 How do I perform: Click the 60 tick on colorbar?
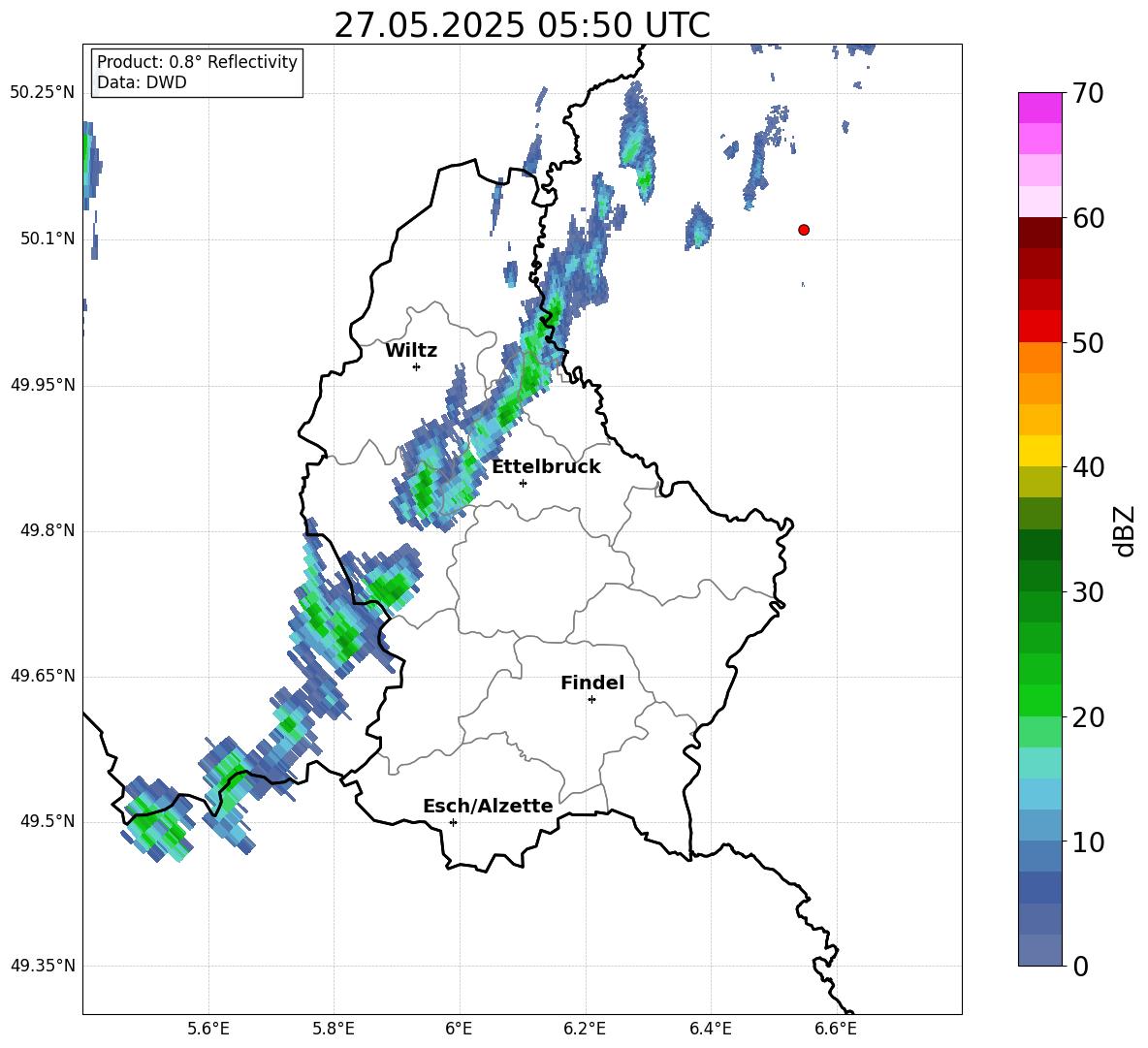pos(1087,218)
